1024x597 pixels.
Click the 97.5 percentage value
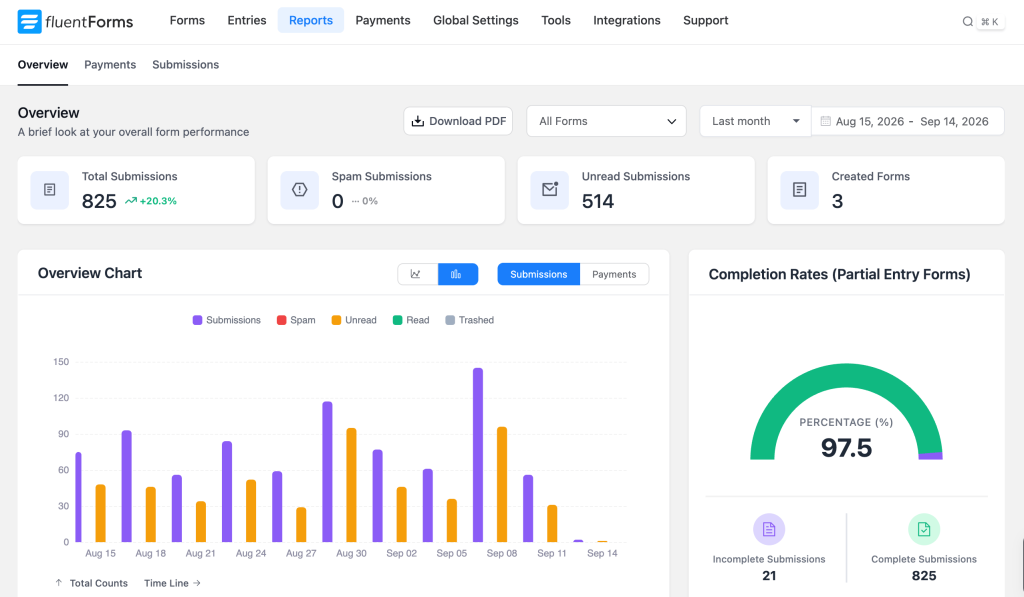[x=846, y=448]
